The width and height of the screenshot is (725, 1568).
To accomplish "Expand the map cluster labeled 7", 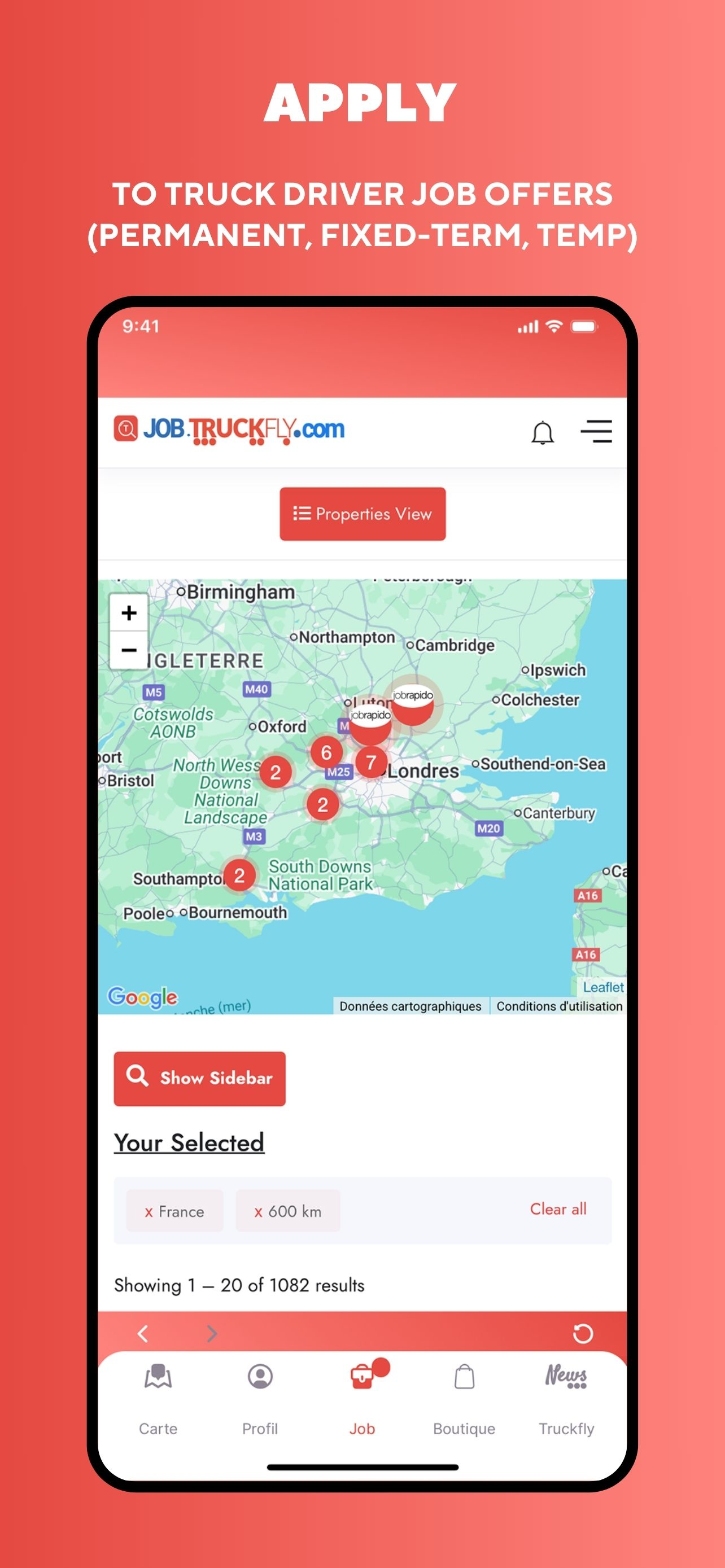I will pos(370,761).
